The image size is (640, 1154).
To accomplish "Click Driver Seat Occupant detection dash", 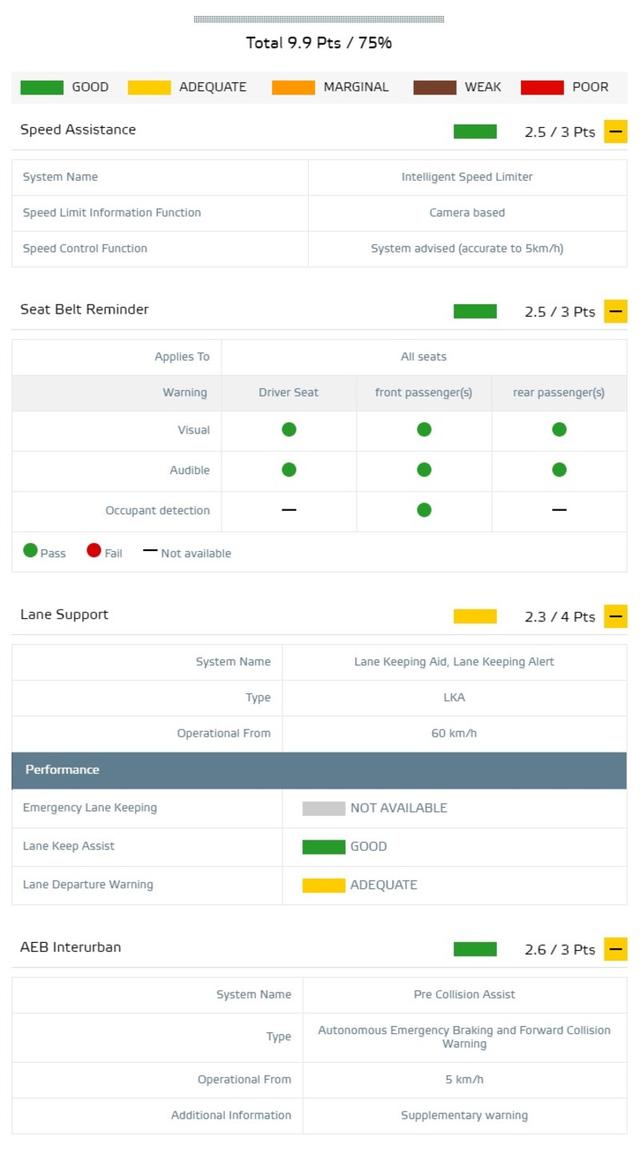I will coord(289,509).
